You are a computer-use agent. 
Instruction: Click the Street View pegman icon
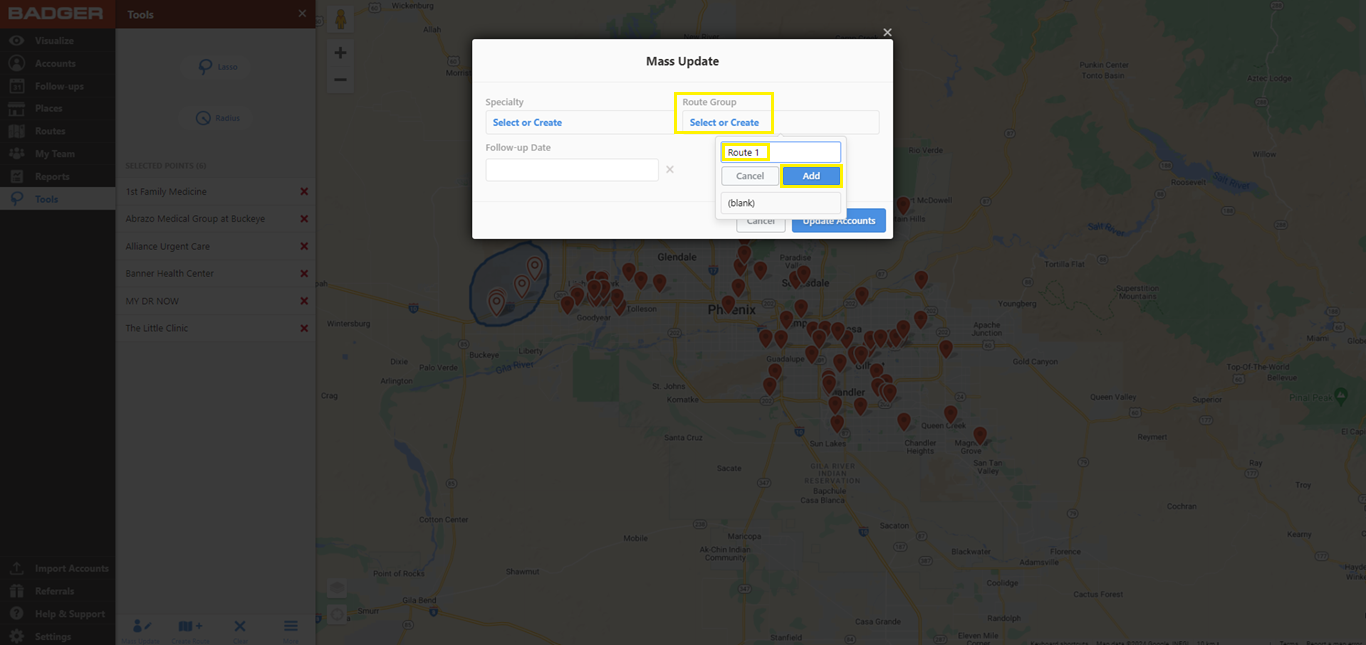[340, 17]
